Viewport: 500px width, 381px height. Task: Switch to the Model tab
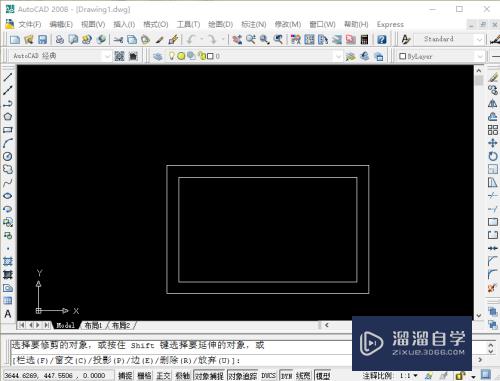tap(65, 325)
